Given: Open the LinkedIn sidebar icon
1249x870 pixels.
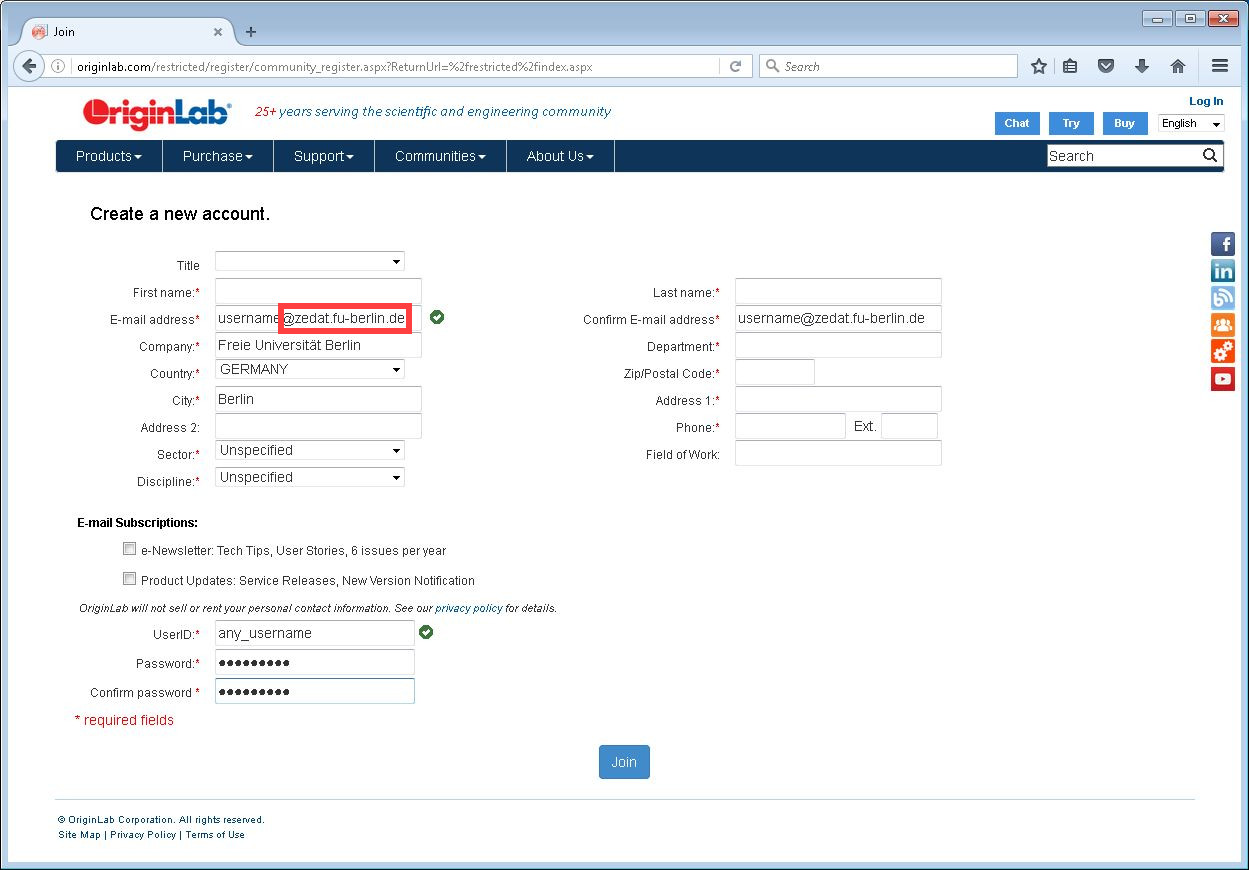Looking at the screenshot, I should click(x=1222, y=271).
